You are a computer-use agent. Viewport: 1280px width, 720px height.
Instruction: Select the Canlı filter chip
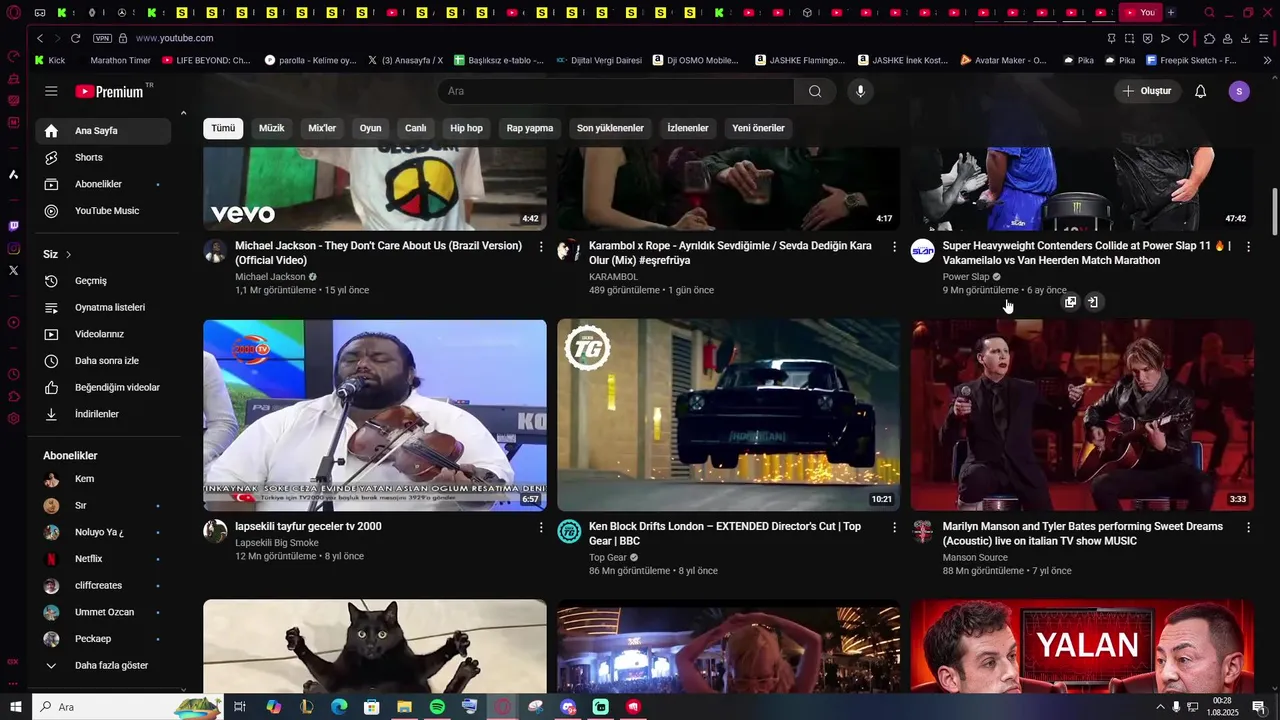(x=416, y=128)
